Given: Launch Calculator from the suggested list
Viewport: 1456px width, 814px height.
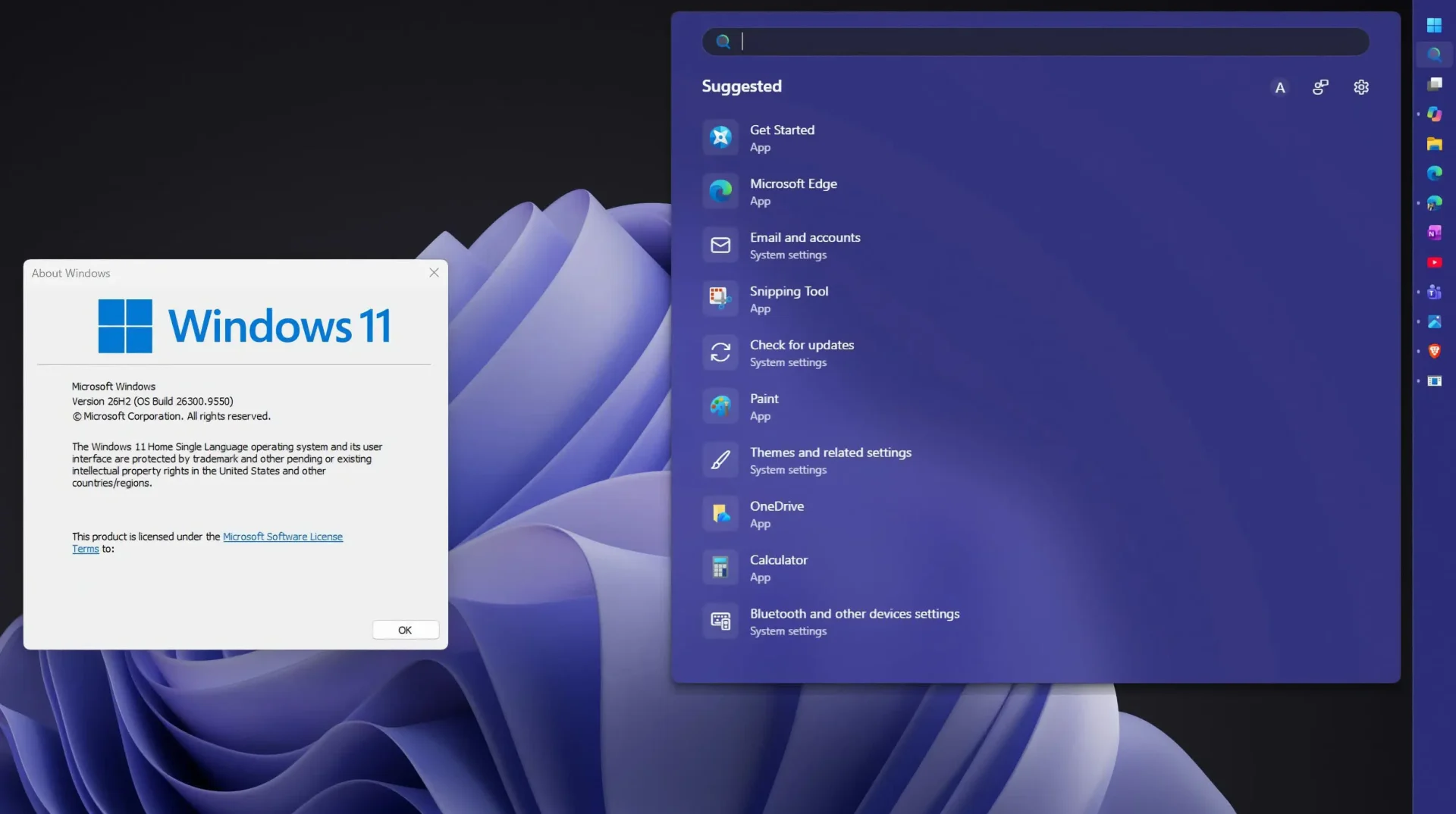Looking at the screenshot, I should [1035, 568].
